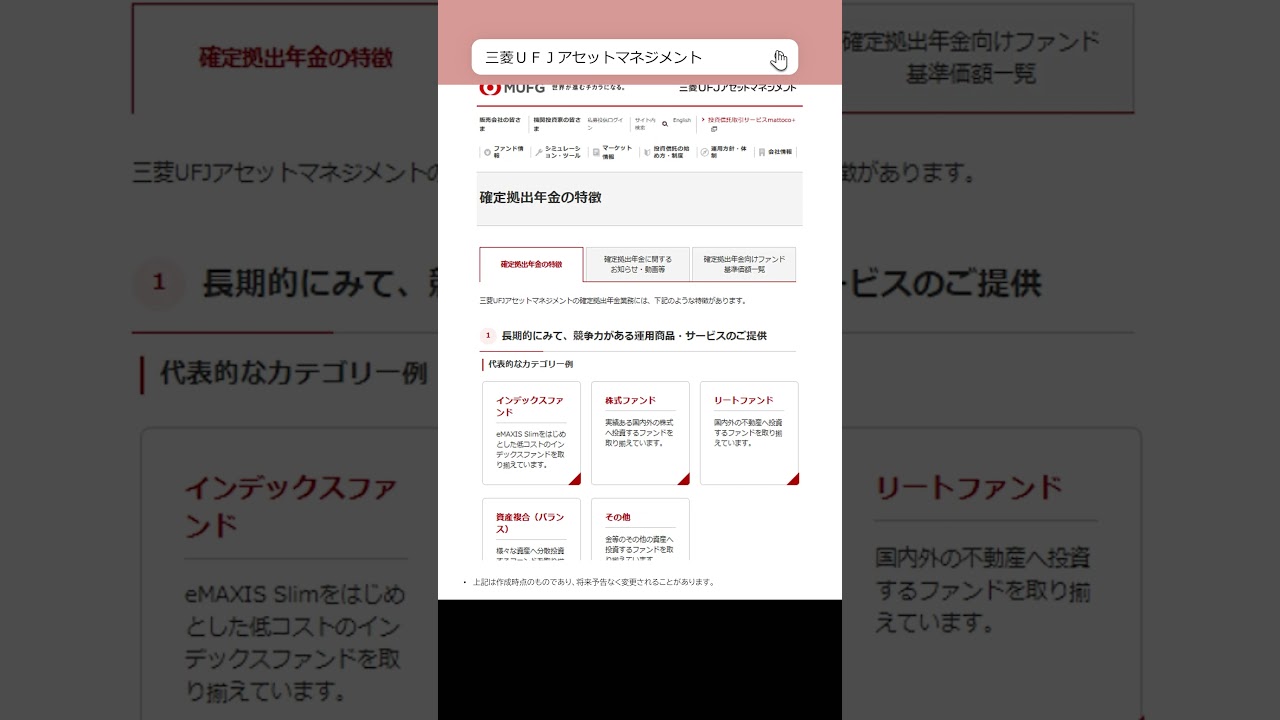Screen dimensions: 1280x720
Task: Click the 代表的なカテゴリー例 subheading
Action: click(x=530, y=364)
